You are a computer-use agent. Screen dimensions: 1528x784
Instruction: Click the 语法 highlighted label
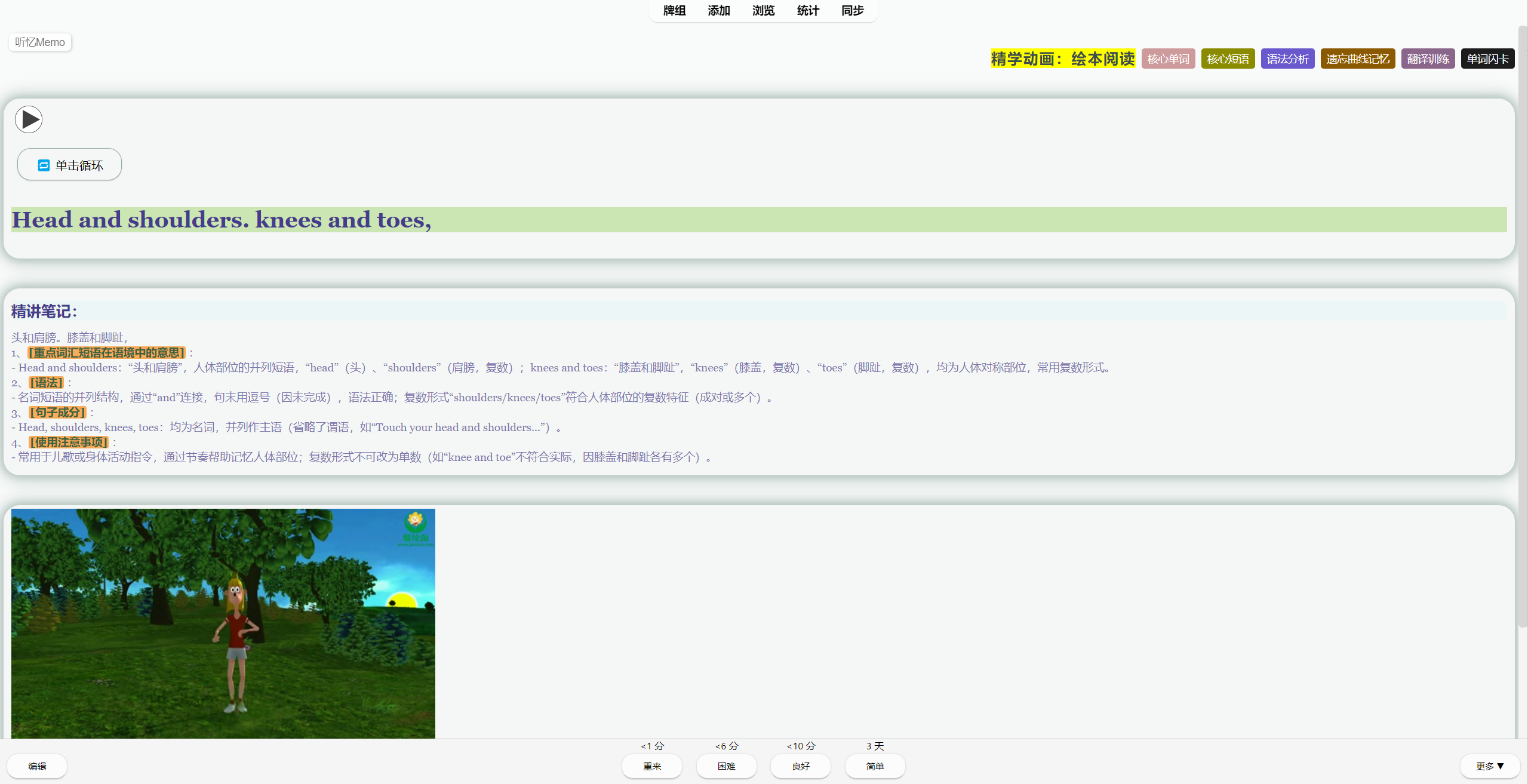[47, 382]
